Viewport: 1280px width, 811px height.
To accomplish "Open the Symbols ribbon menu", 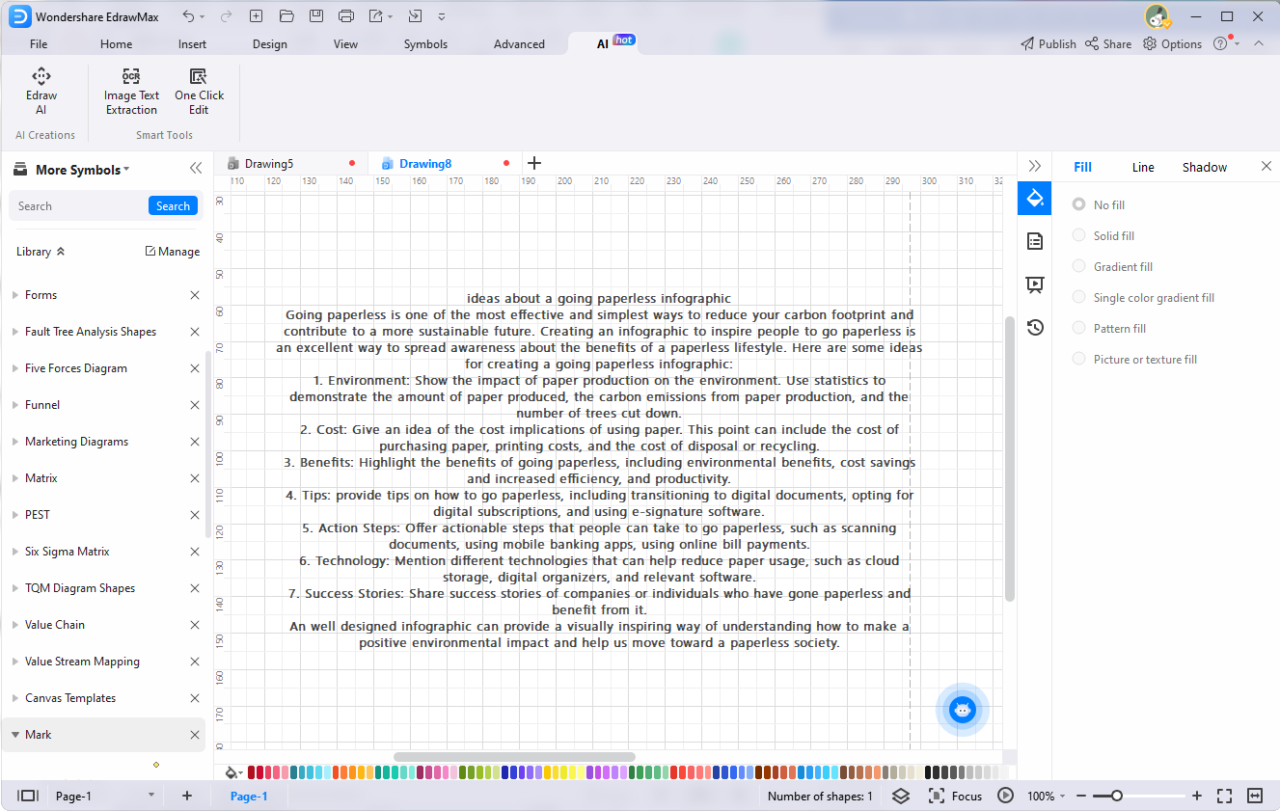I will tap(425, 44).
